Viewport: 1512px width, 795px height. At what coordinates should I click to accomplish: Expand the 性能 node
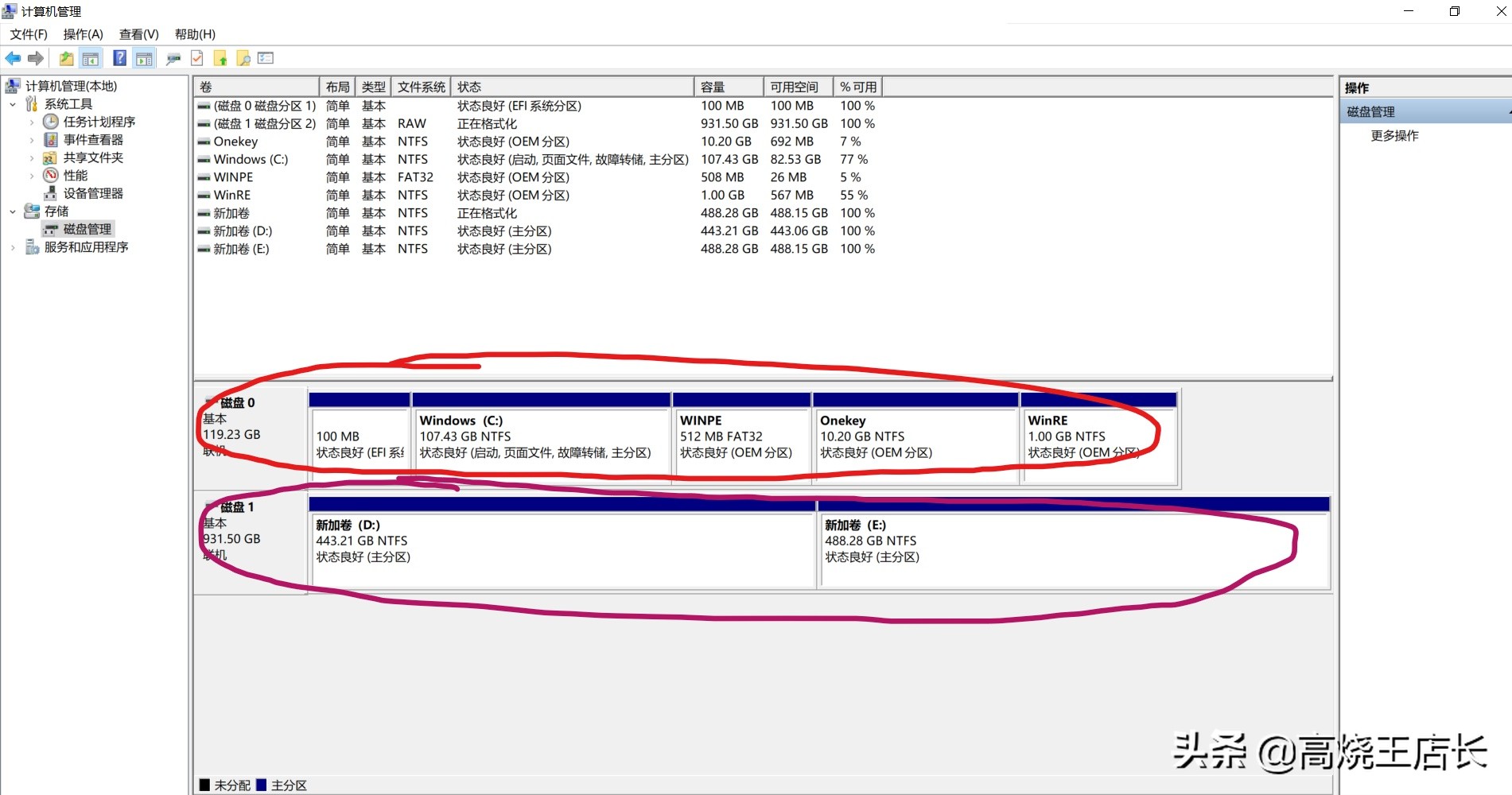coord(32,176)
